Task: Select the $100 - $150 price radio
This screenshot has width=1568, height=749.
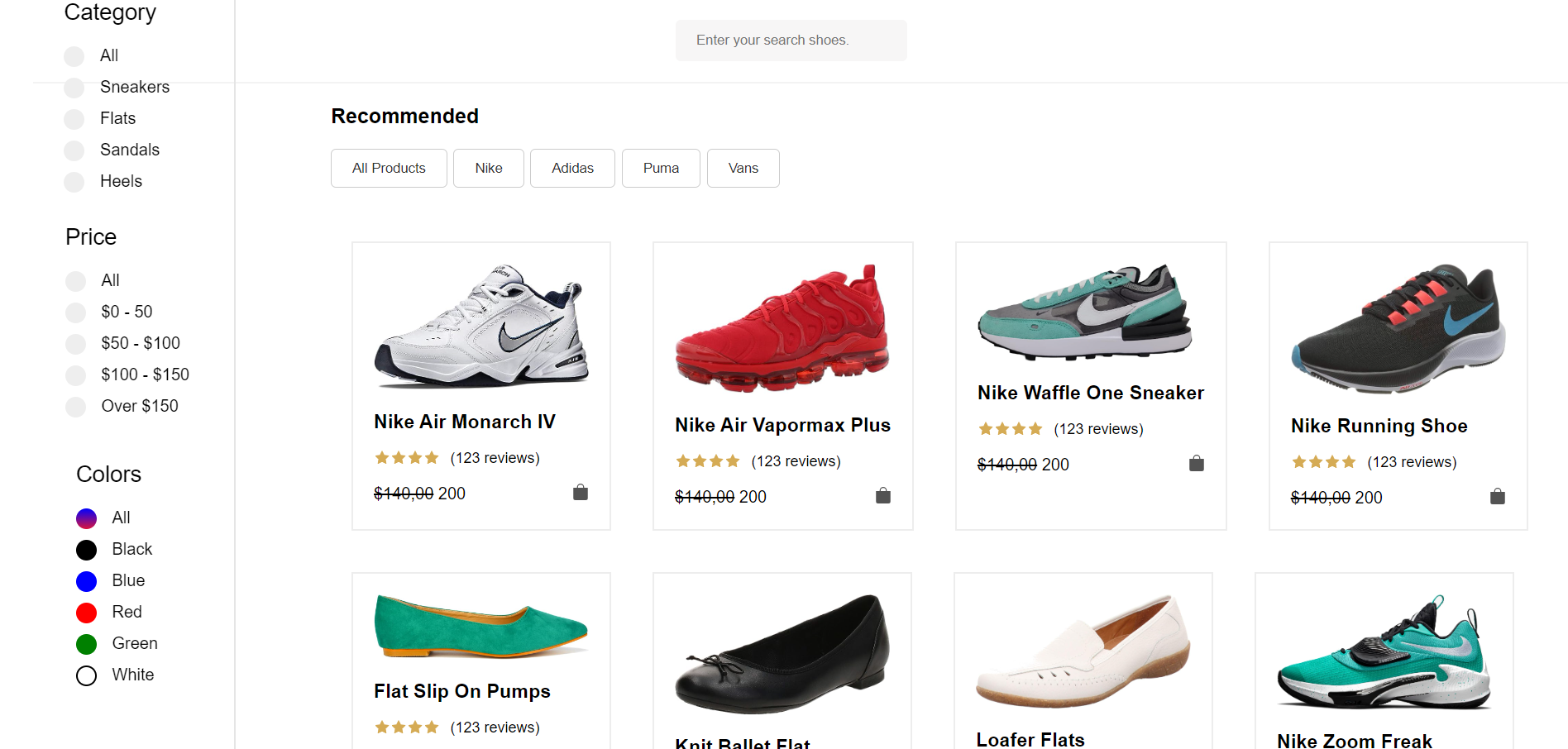Action: coord(76,375)
